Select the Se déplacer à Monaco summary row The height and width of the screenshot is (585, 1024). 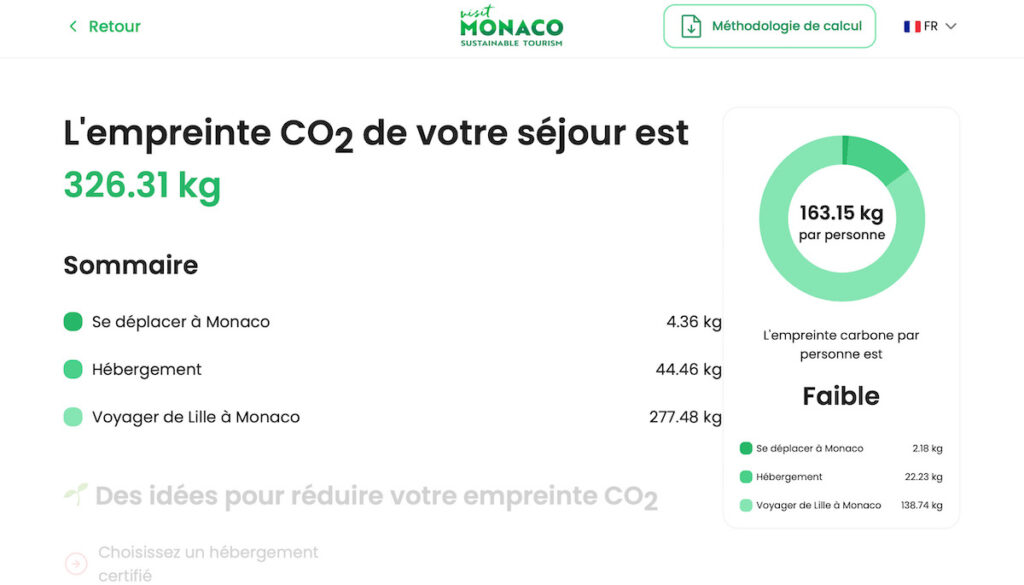point(392,322)
